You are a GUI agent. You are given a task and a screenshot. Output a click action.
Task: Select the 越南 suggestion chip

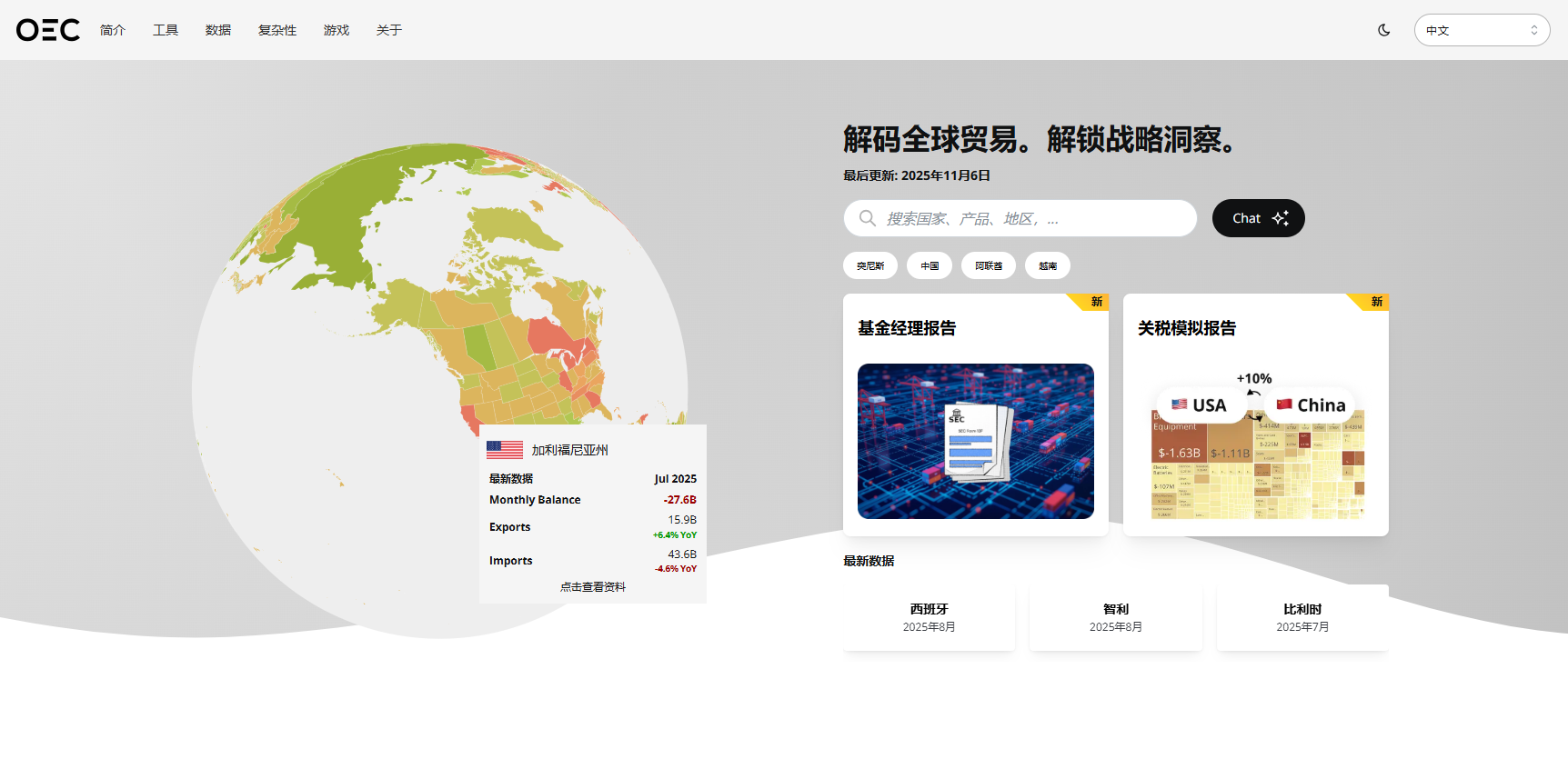click(1048, 265)
